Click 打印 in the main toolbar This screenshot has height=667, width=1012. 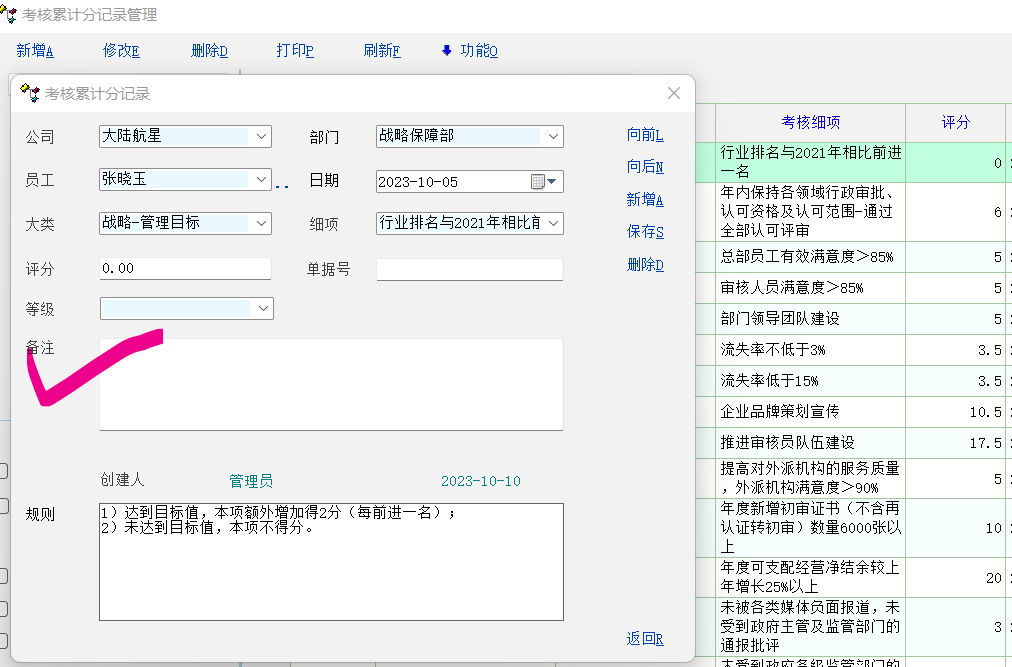(295, 51)
